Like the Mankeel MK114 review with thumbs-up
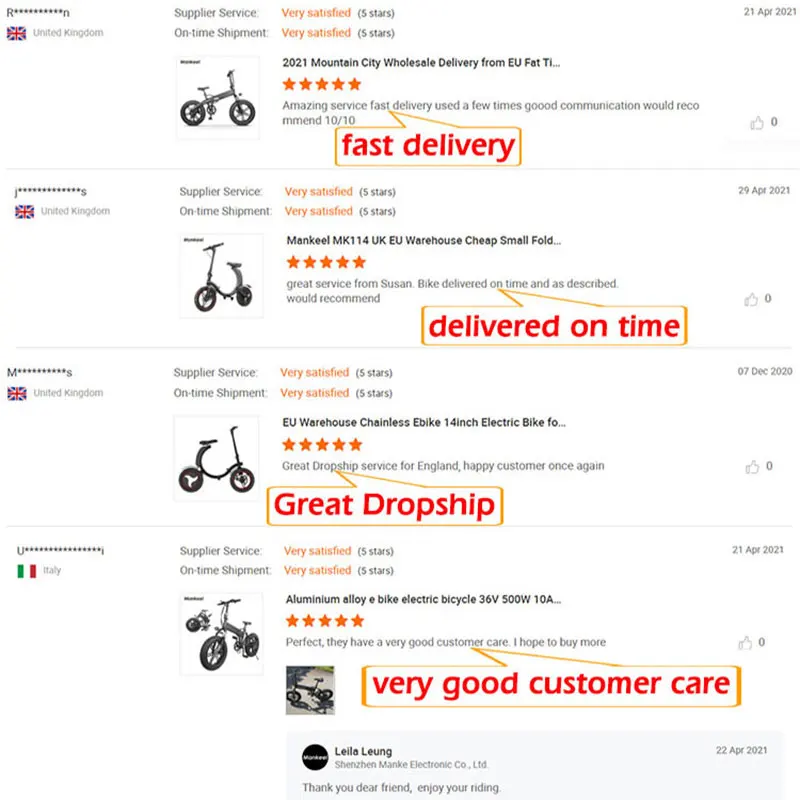 [751, 299]
